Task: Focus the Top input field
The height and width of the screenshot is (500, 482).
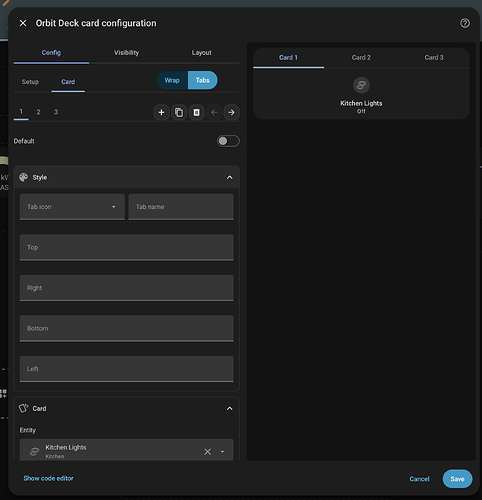Action: tap(127, 247)
